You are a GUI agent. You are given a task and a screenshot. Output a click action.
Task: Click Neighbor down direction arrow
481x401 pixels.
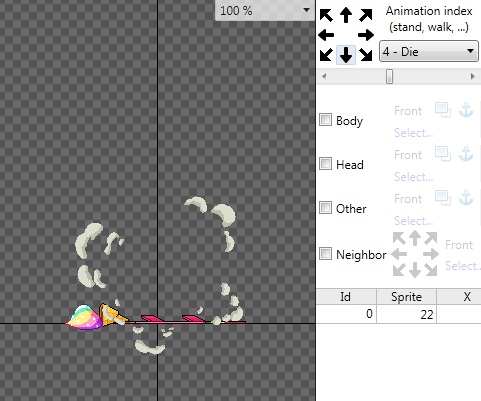[x=415, y=270]
